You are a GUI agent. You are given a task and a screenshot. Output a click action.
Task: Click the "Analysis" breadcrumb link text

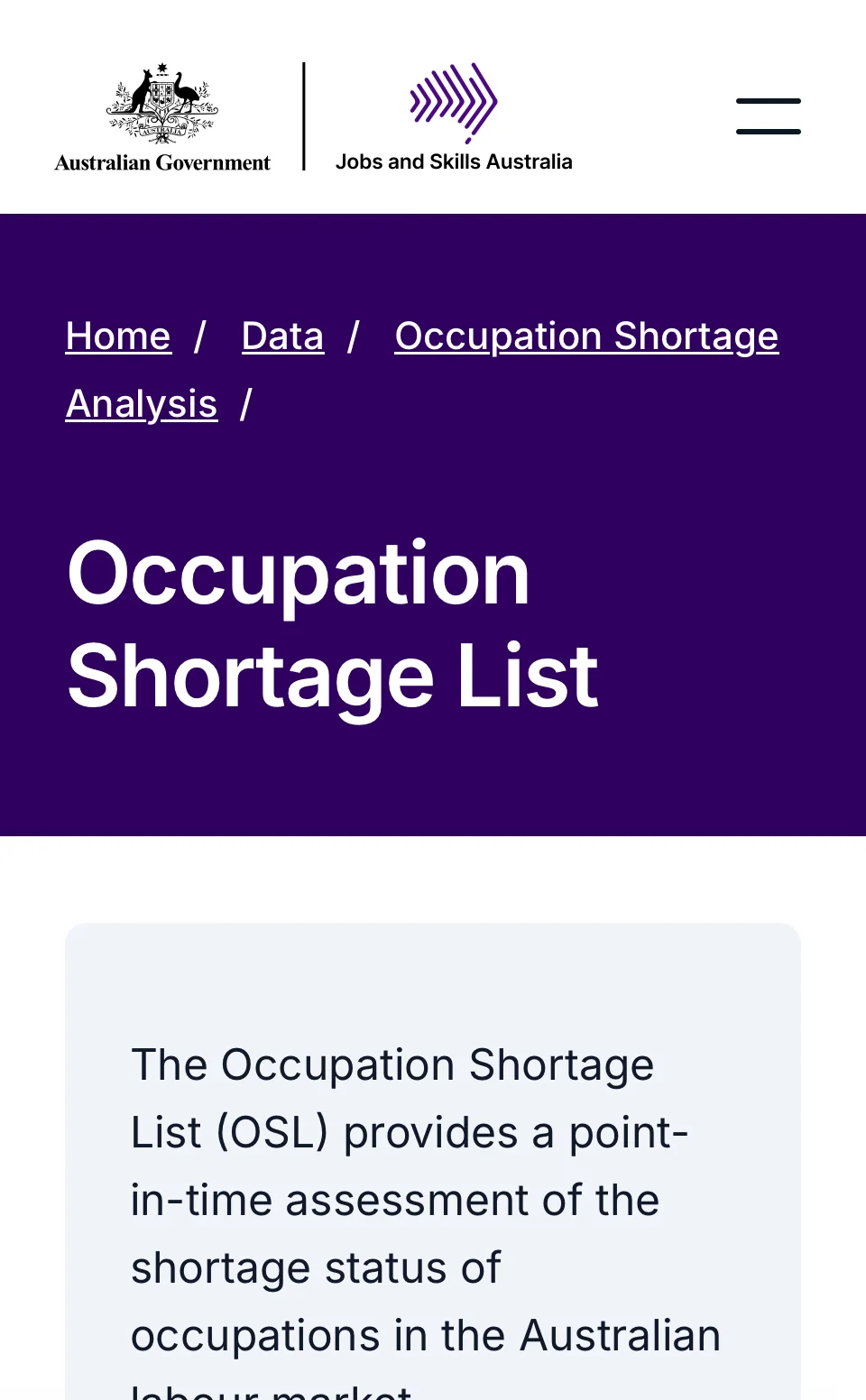pos(142,404)
